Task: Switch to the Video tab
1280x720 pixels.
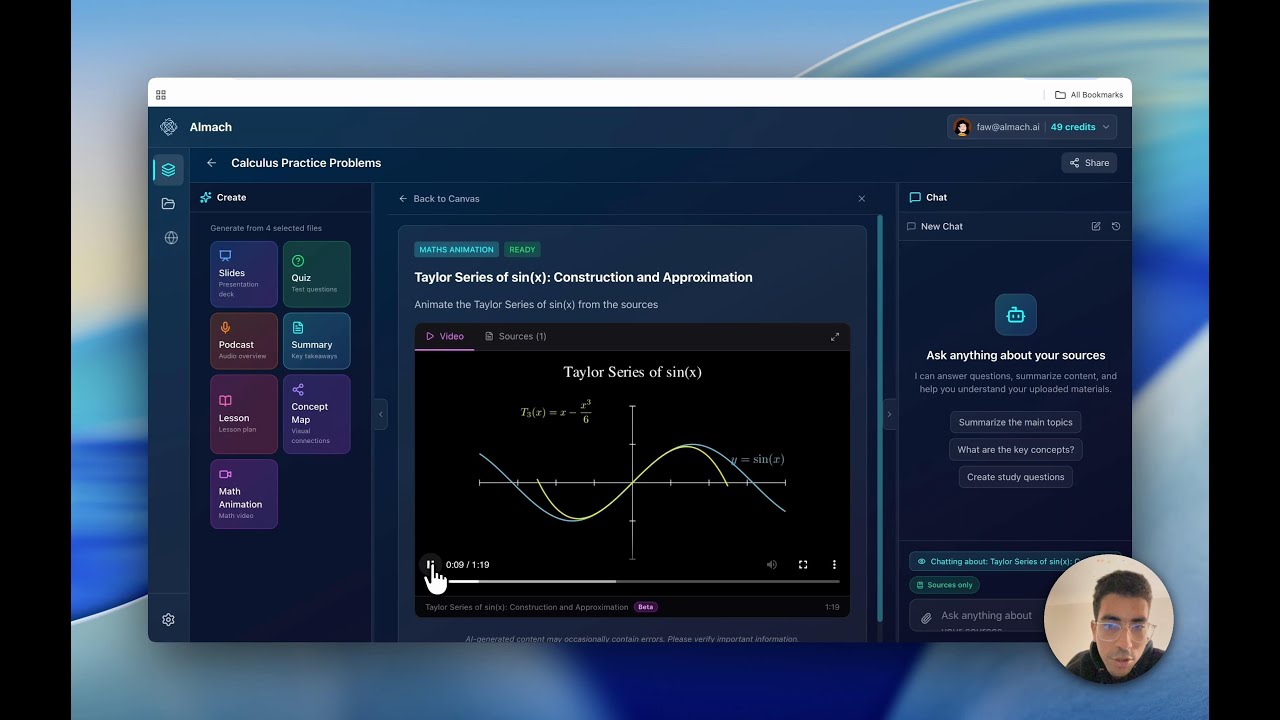Action: [445, 336]
